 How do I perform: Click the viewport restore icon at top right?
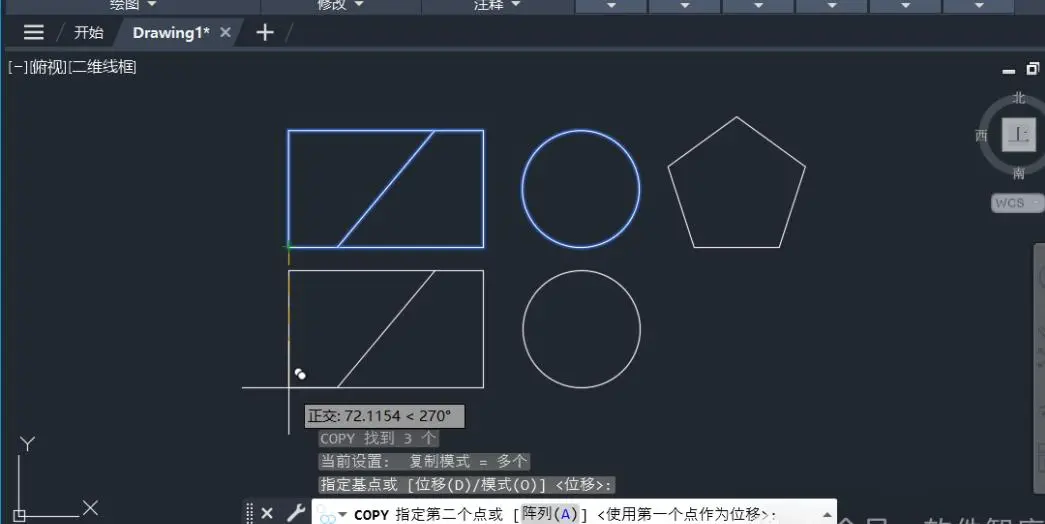[x=1032, y=69]
